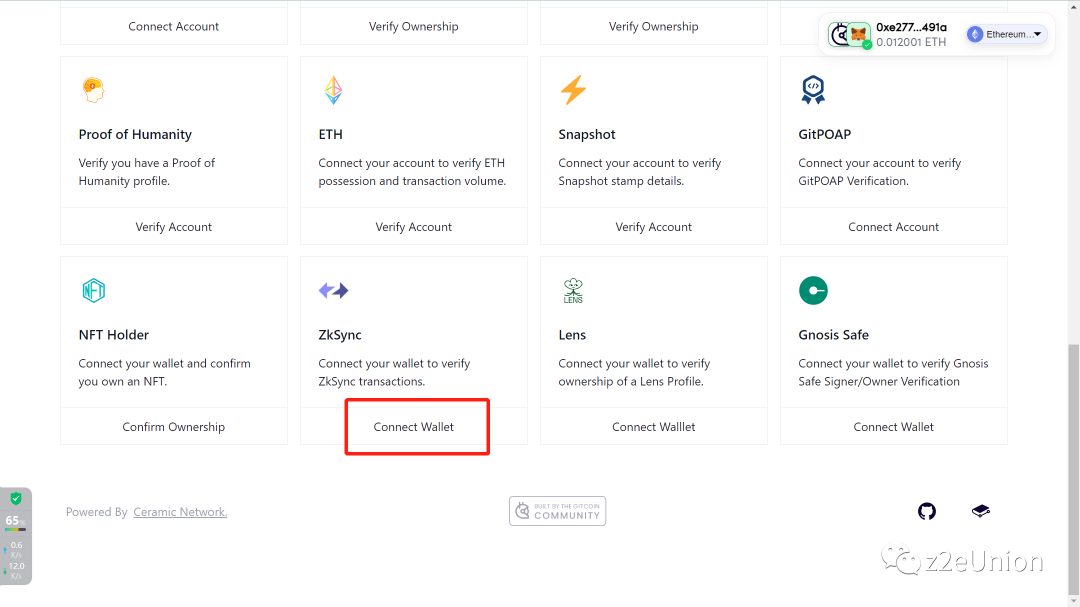Screen dimensions: 1080x607
Task: Expand the Ethereum network dropdown
Action: click(x=1006, y=35)
